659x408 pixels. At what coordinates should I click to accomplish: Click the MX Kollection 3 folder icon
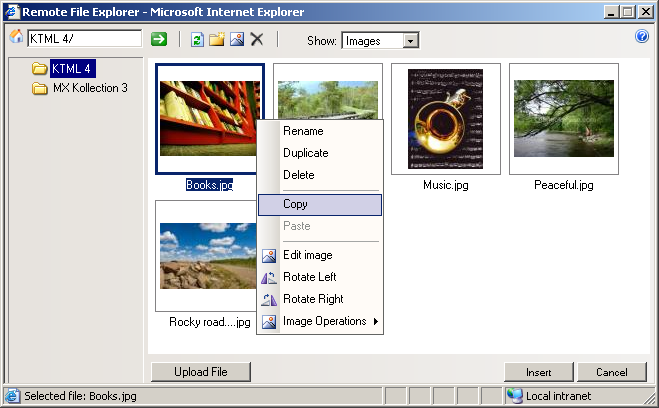pyautogui.click(x=40, y=88)
